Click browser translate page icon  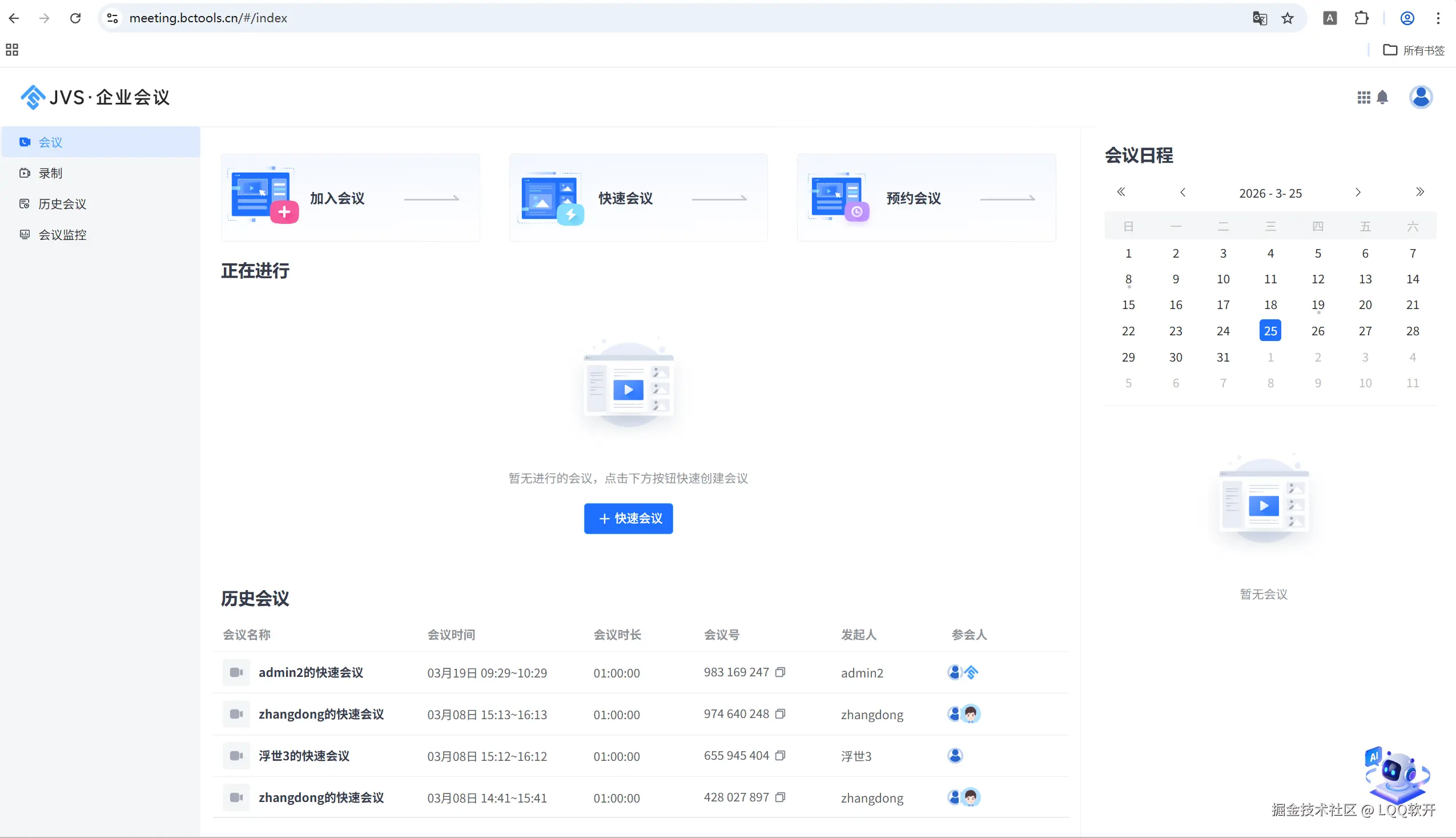click(x=1259, y=18)
